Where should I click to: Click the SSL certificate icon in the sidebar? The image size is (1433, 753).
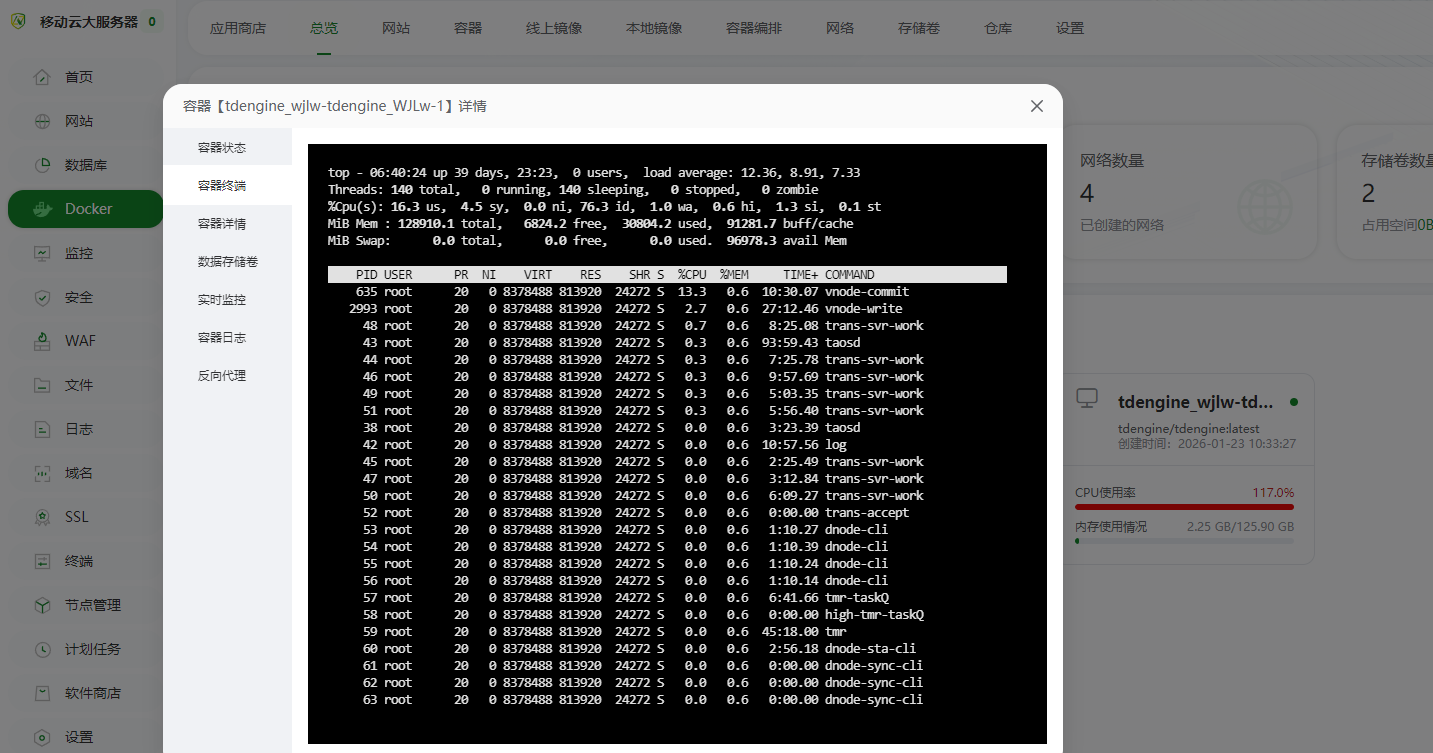coord(42,517)
